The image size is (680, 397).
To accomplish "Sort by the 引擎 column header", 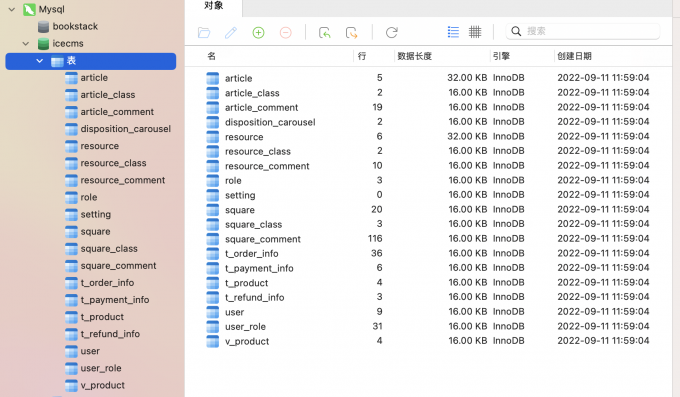I will pos(501,56).
